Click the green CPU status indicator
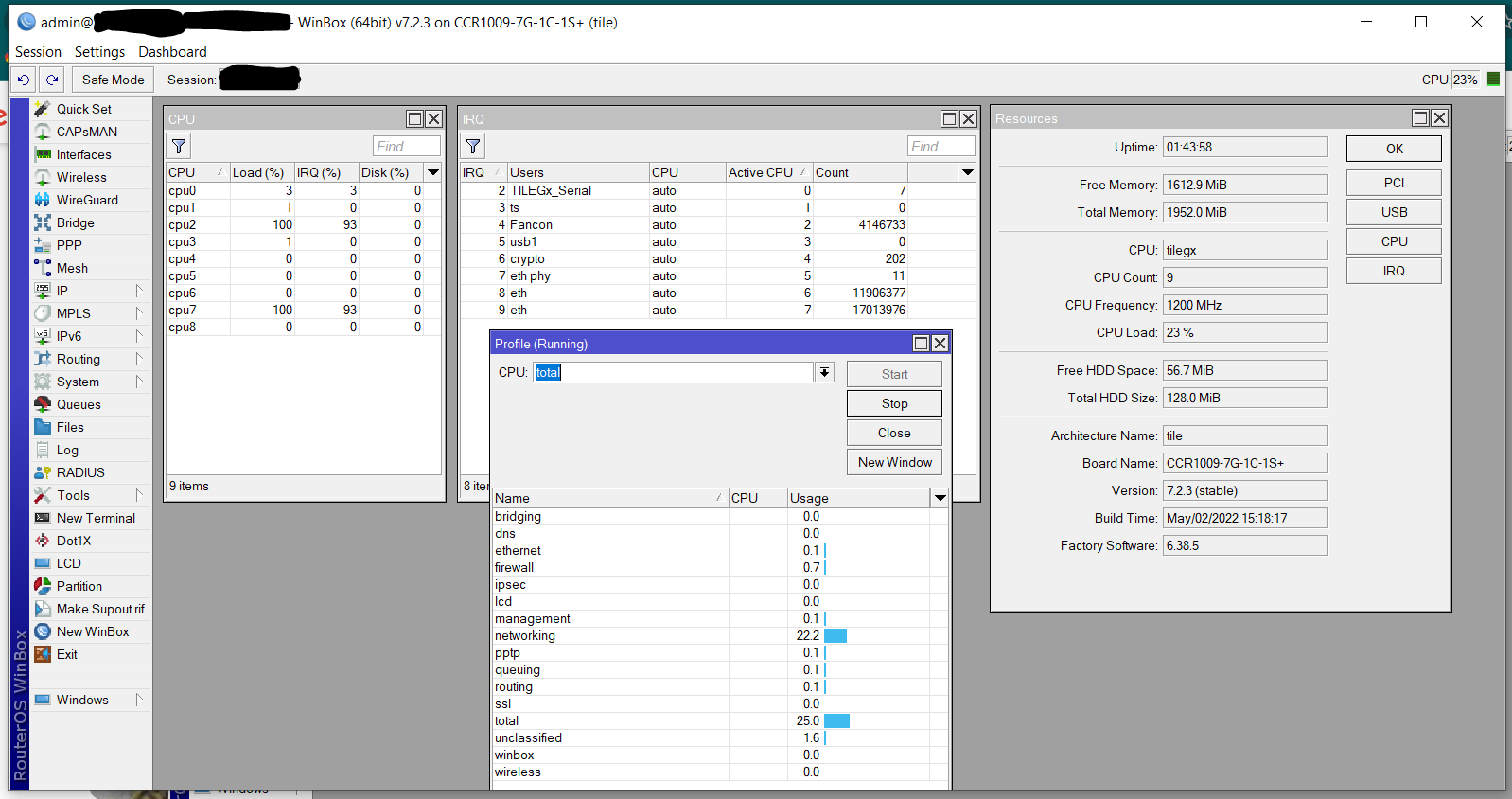This screenshot has width=1512, height=799. [1493, 80]
